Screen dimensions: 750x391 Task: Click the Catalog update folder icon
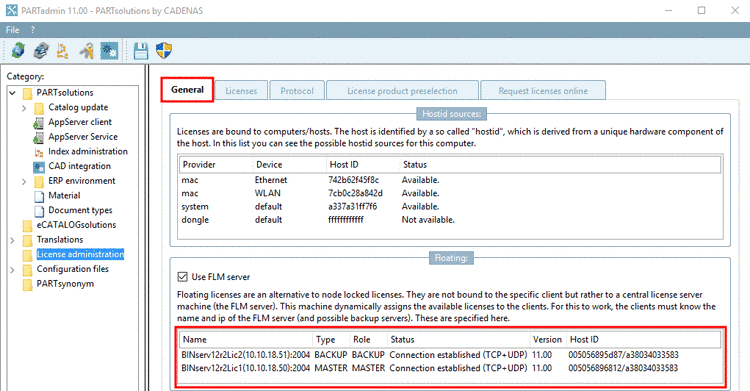(39, 108)
